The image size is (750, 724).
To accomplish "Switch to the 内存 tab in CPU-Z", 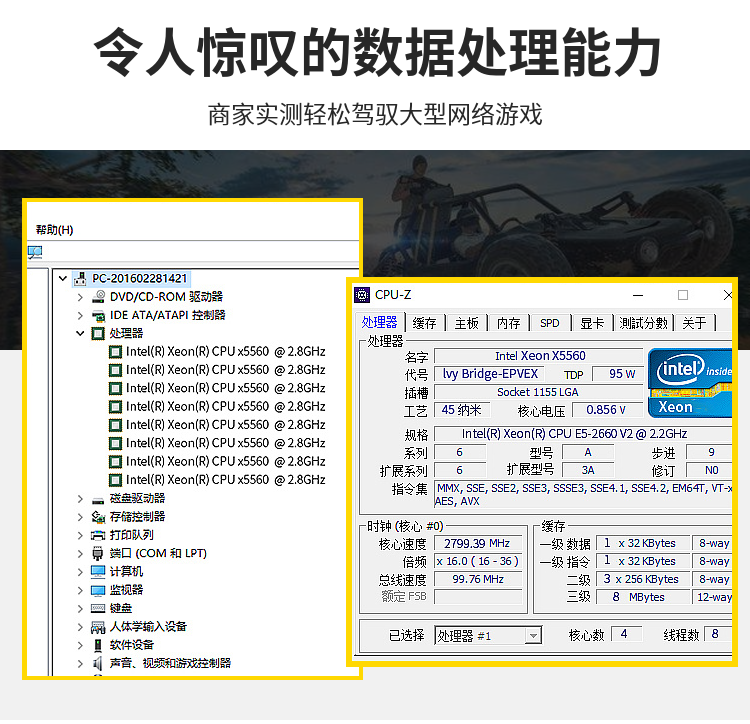I will pos(508,323).
